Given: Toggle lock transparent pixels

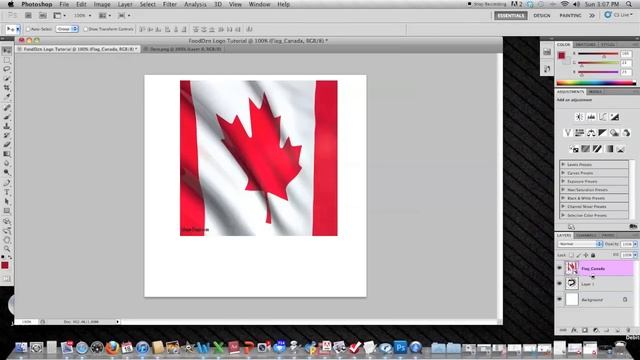Looking at the screenshot, I should (x=571, y=255).
